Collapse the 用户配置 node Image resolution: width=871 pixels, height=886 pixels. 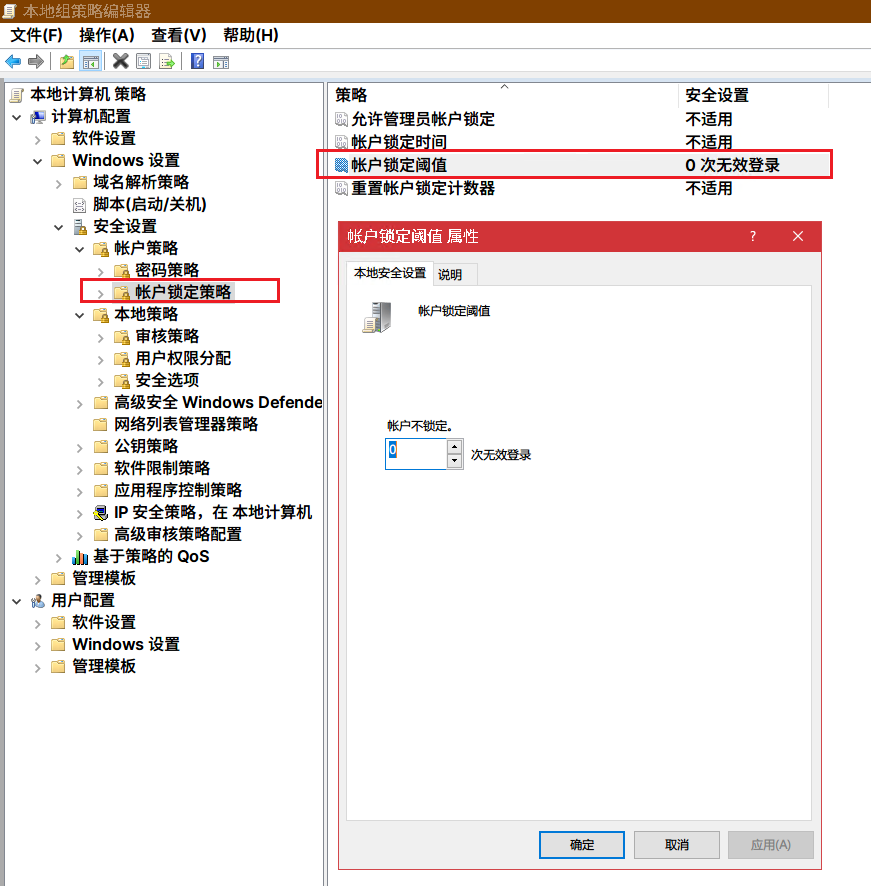click(16, 602)
